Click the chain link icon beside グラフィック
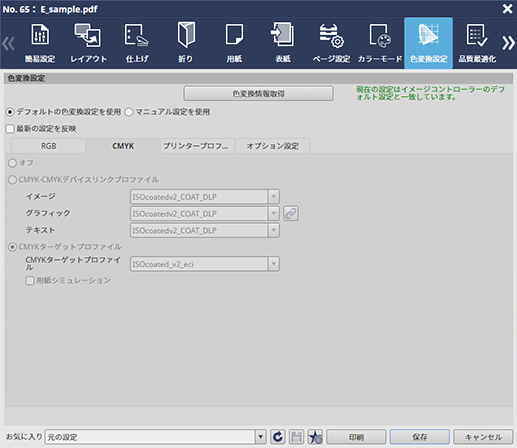 [x=291, y=214]
